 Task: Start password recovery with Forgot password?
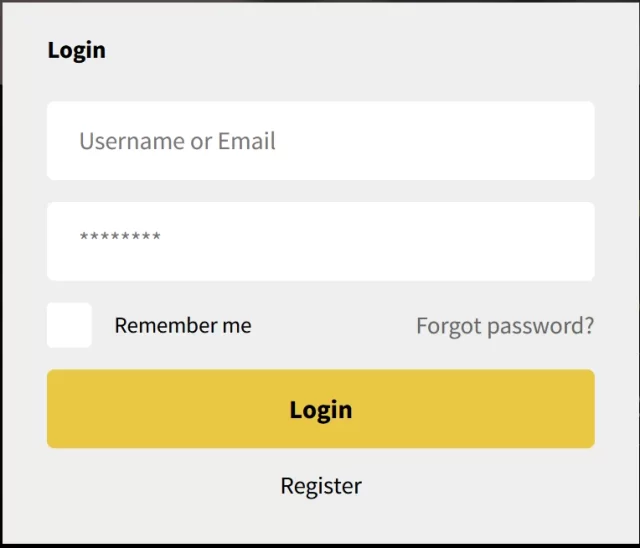(x=505, y=326)
